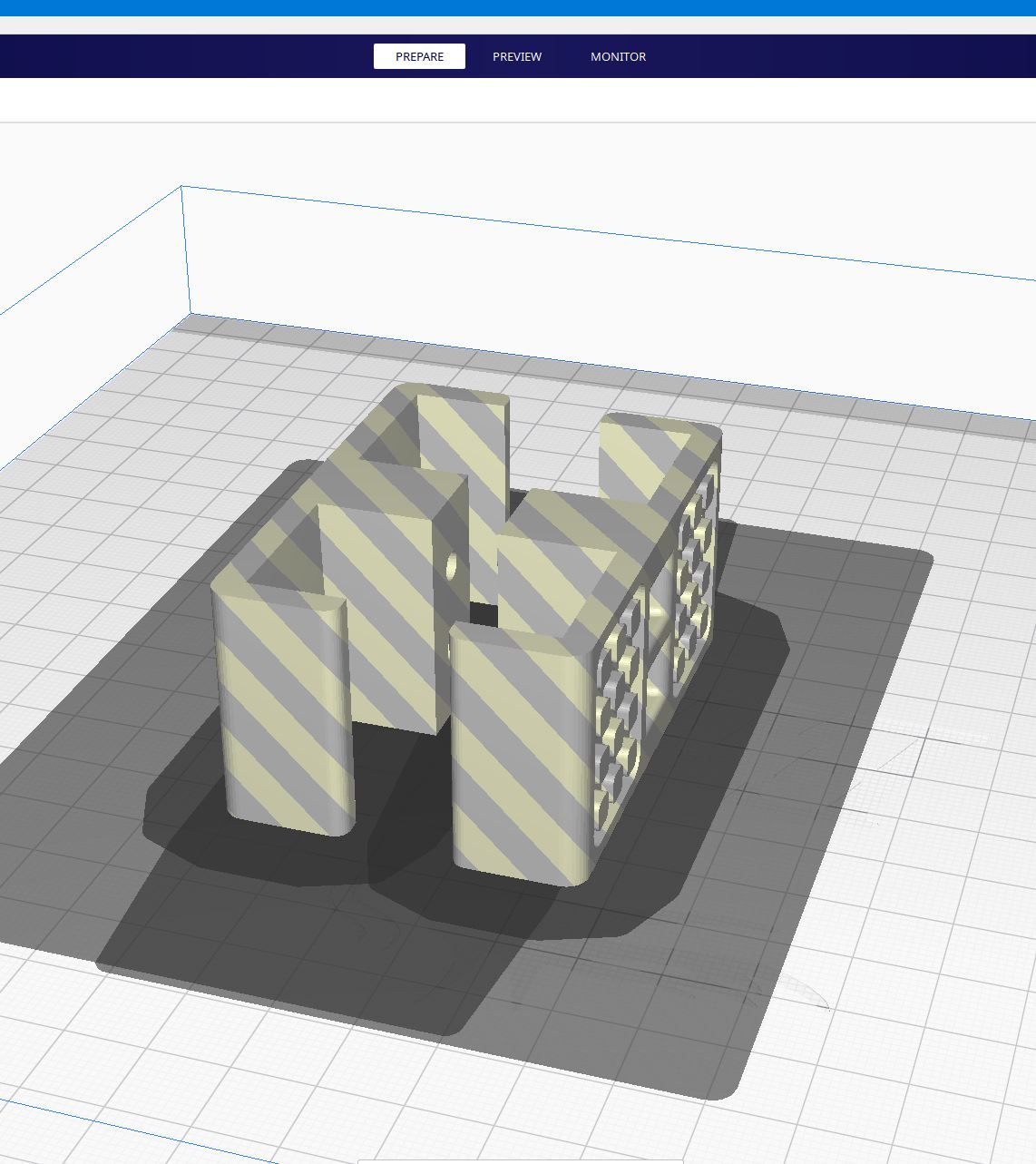Screen dimensions: 1036x1164
Task: Go to the MONITOR stage tab
Action: point(619,56)
